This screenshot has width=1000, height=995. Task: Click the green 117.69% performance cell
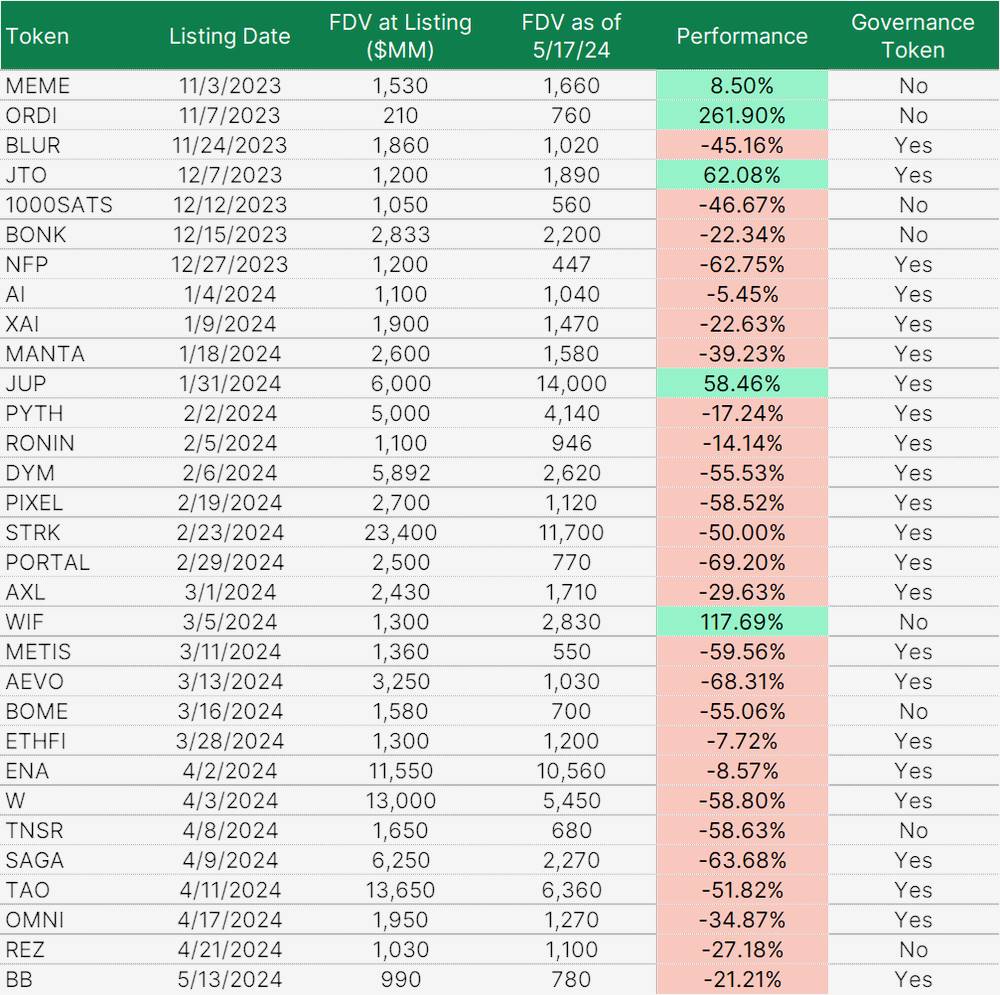point(741,622)
